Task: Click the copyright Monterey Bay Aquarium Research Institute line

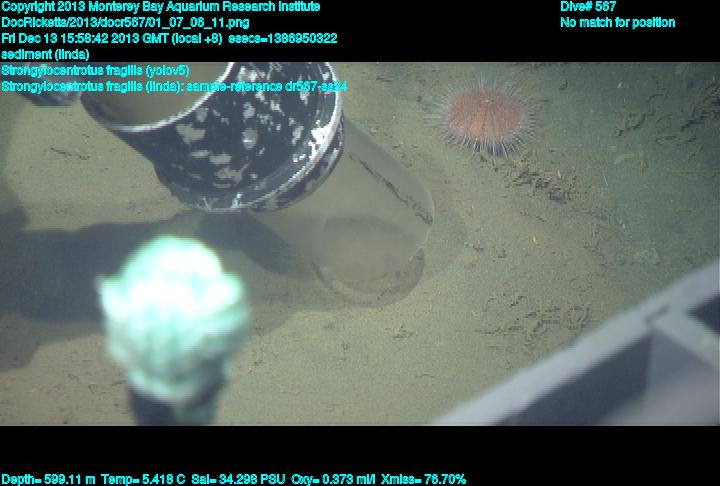Action: coord(161,7)
